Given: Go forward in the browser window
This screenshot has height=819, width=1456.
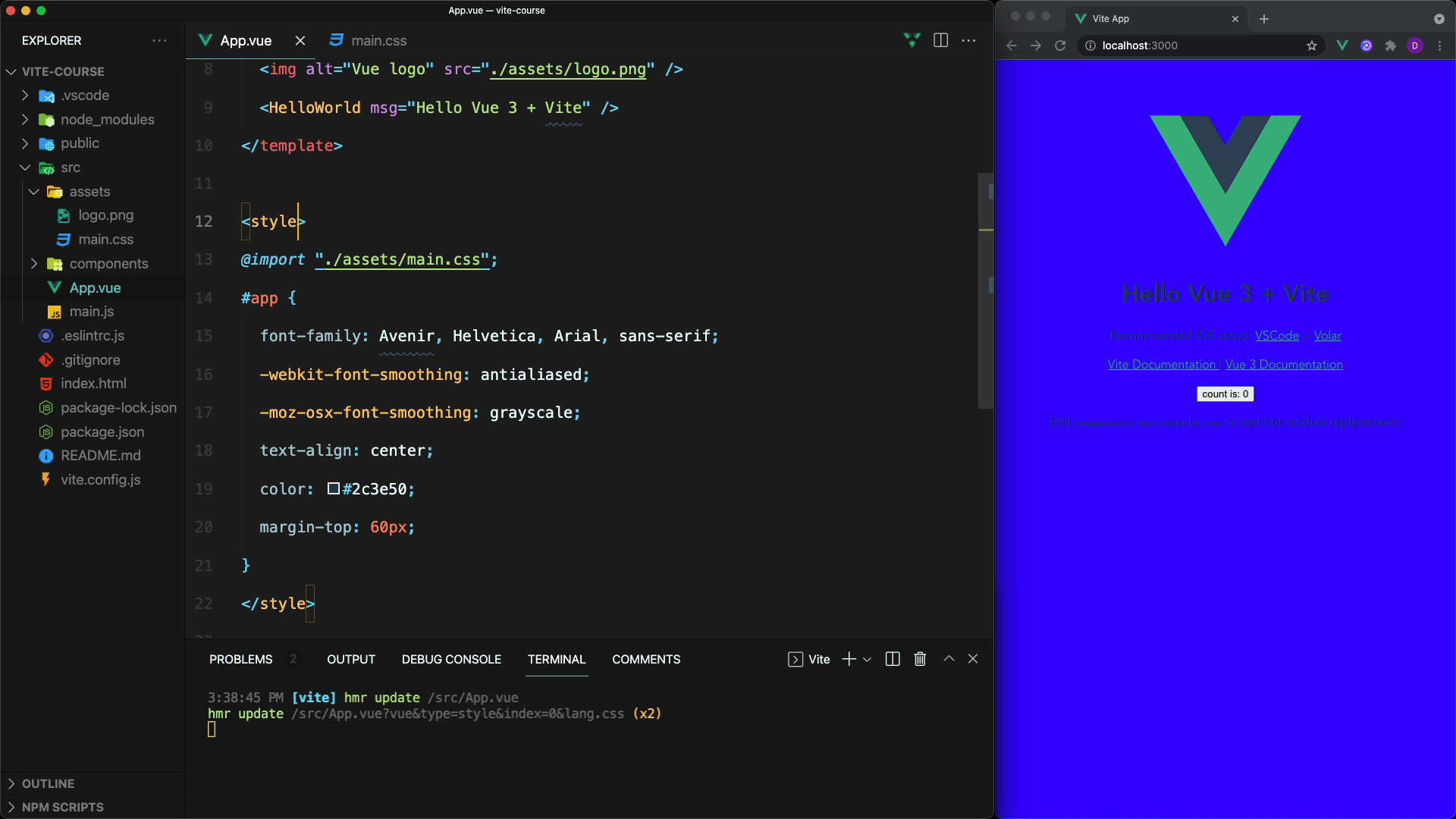Looking at the screenshot, I should click(x=1036, y=45).
